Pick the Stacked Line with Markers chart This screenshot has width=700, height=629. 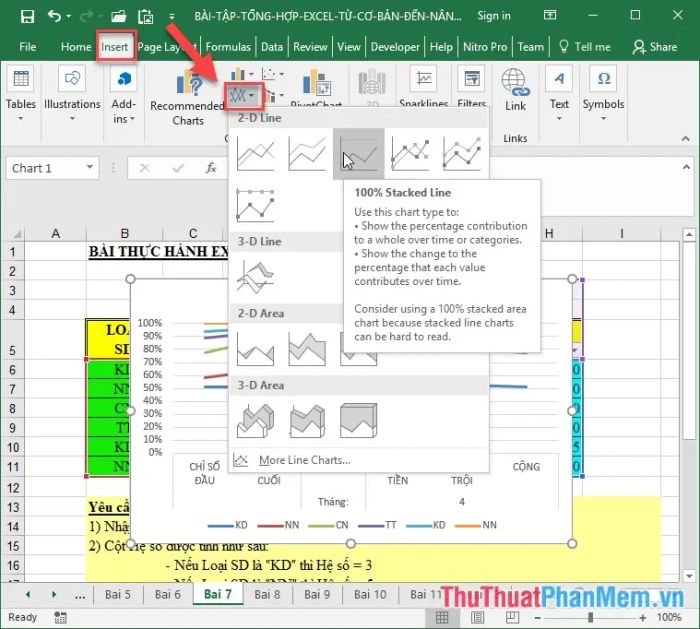click(462, 154)
